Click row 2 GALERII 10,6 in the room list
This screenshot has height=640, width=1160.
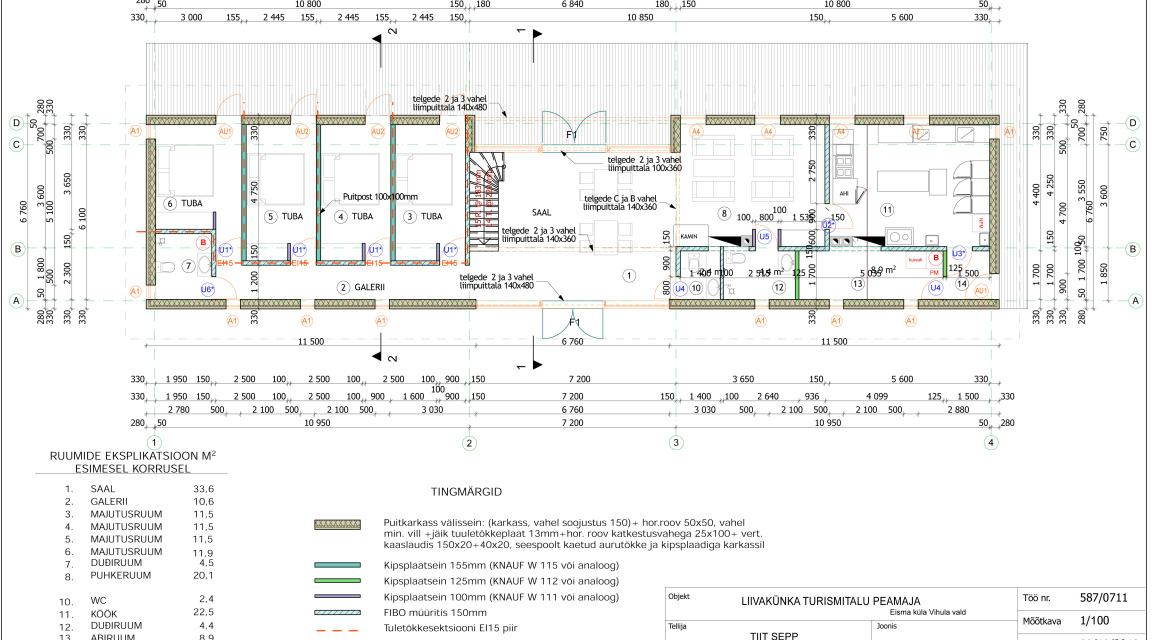click(x=139, y=502)
